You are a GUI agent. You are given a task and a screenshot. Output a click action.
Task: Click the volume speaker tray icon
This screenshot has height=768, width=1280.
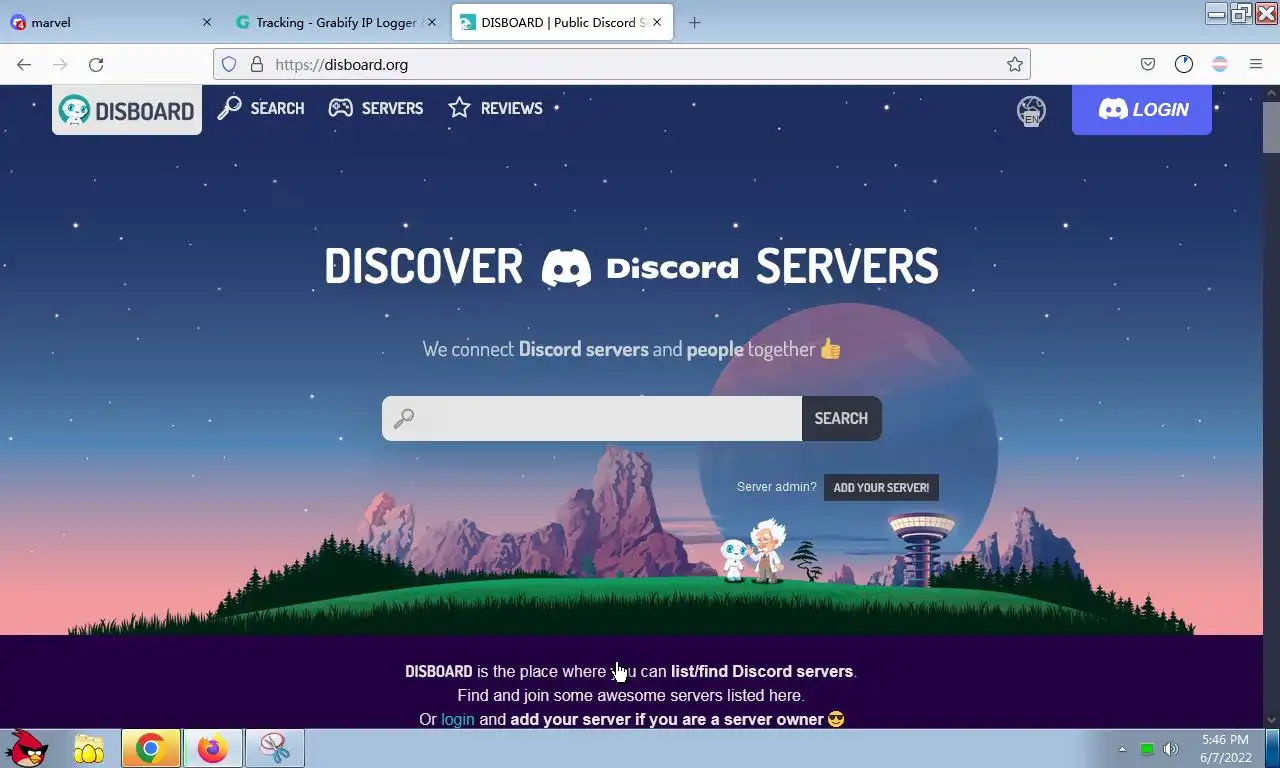tap(1171, 749)
